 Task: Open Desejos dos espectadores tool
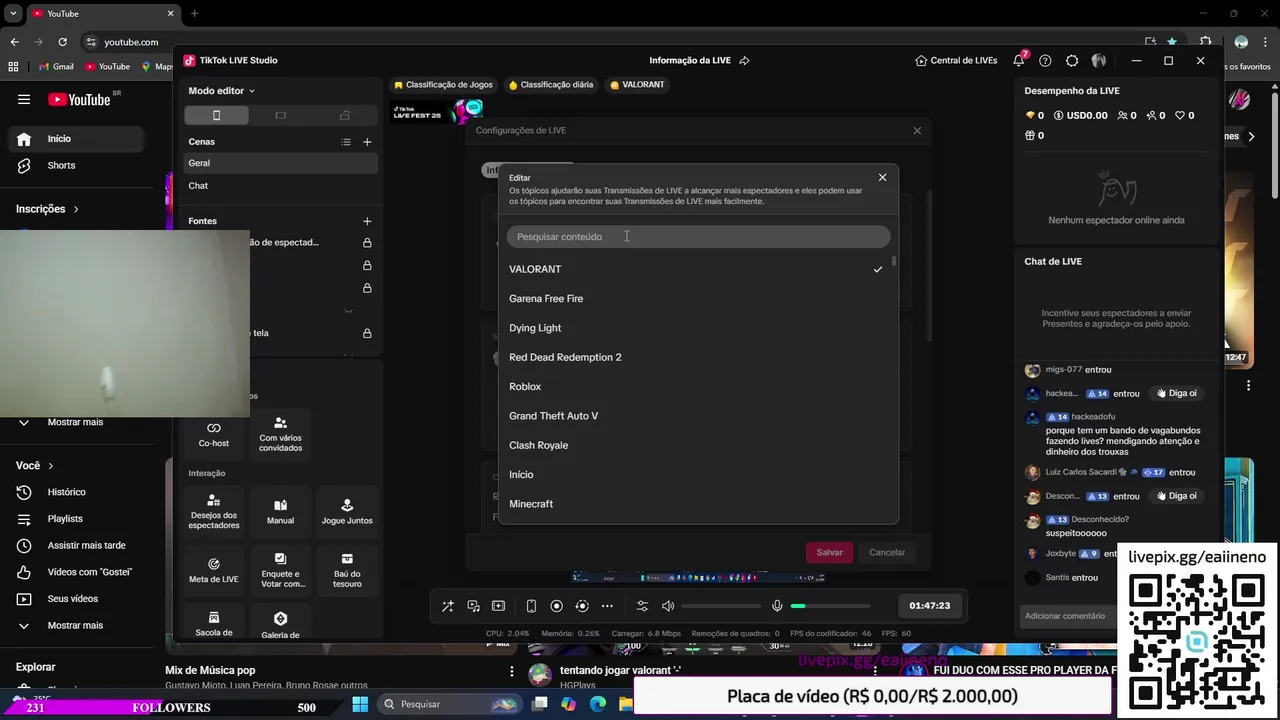point(214,512)
